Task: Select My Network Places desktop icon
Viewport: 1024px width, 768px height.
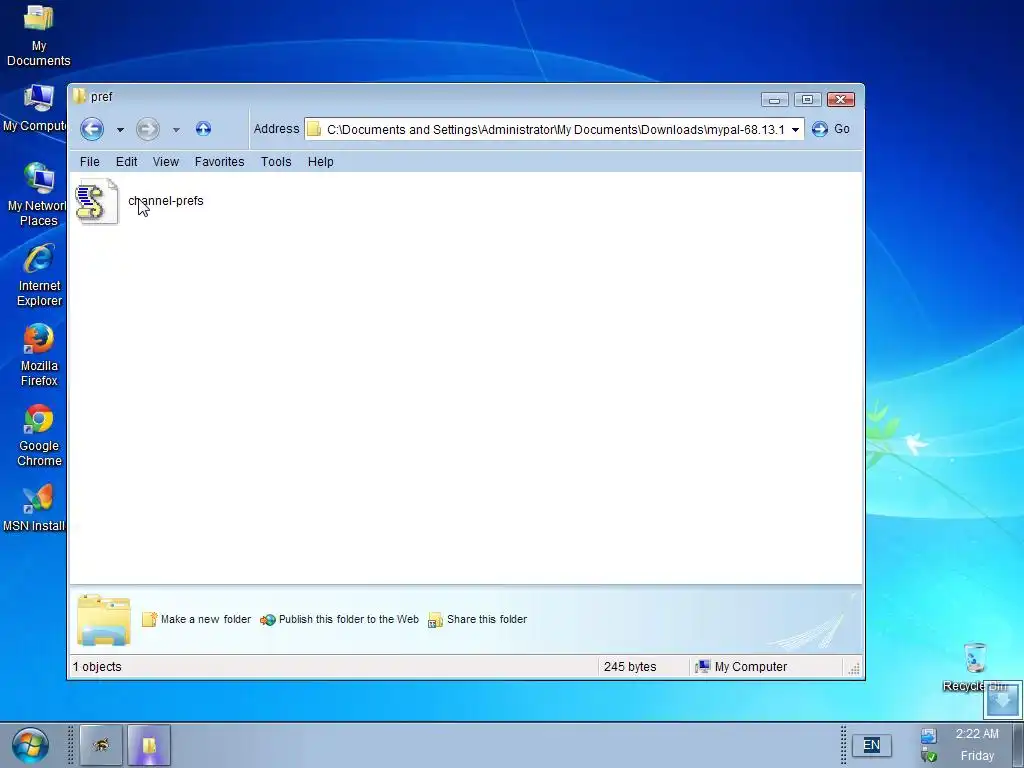Action: [x=37, y=195]
